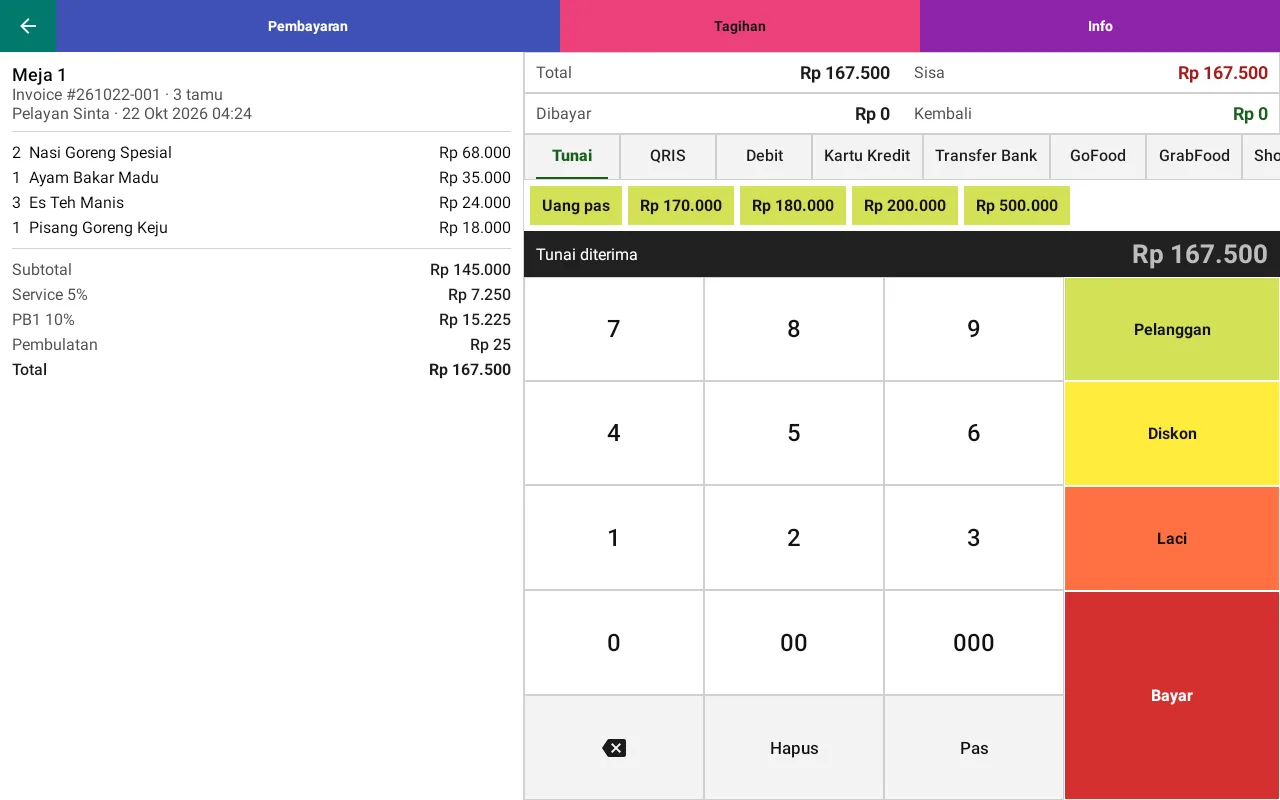This screenshot has width=1280, height=800.
Task: Select GrabFood payment method
Action: 1194,156
